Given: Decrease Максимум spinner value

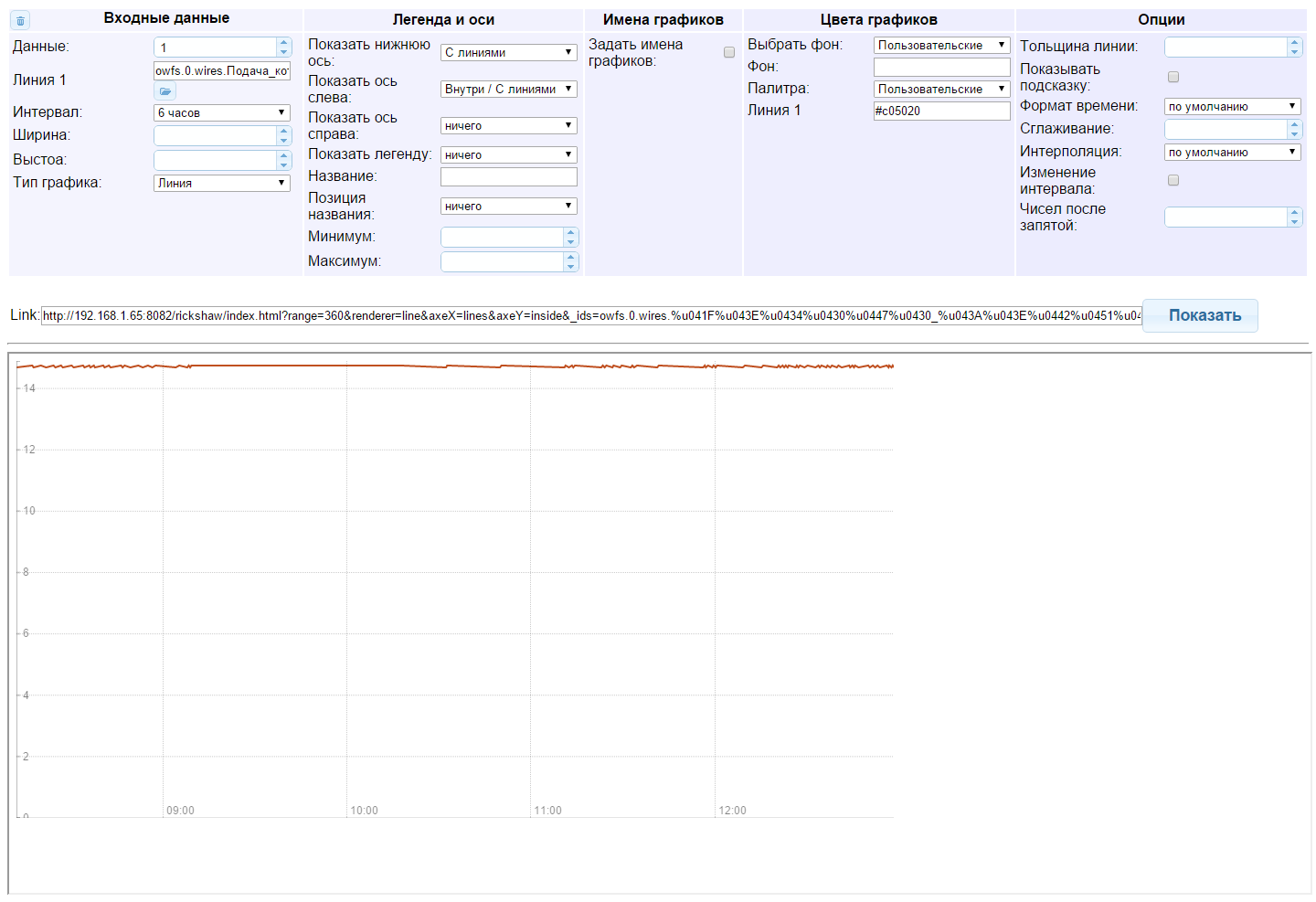Looking at the screenshot, I should coord(570,266).
